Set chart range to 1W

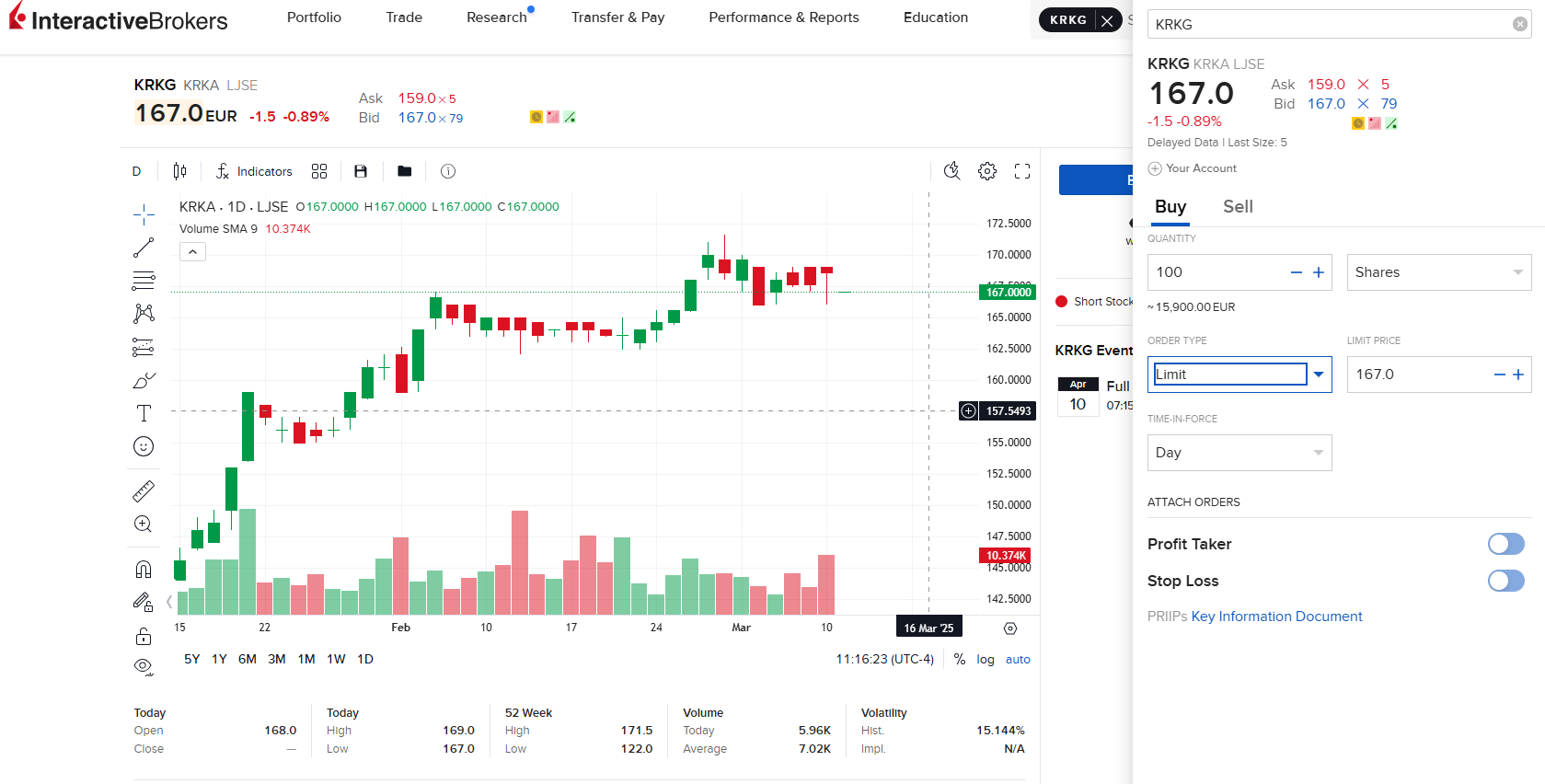coord(336,659)
